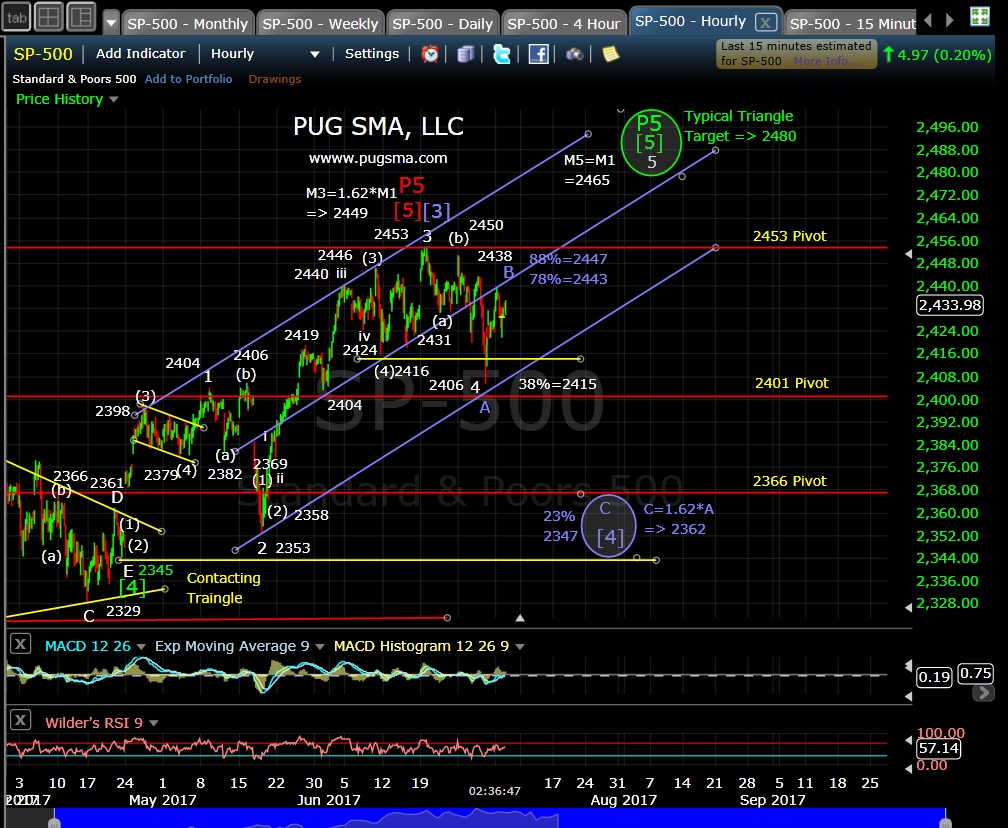
Task: Click the price axis lower scale arrow
Action: coord(908,608)
